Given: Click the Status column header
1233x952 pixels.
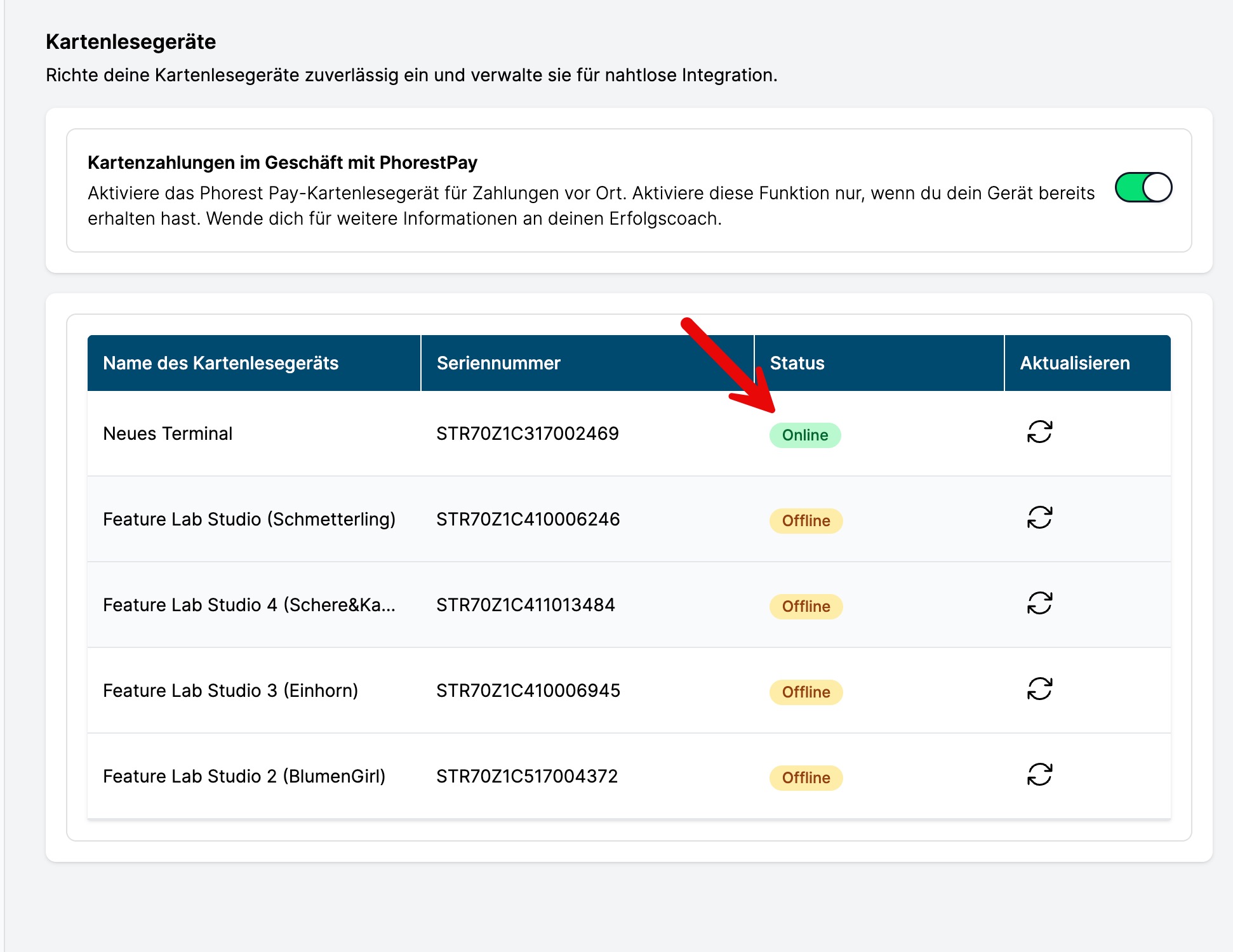Looking at the screenshot, I should tap(879, 363).
